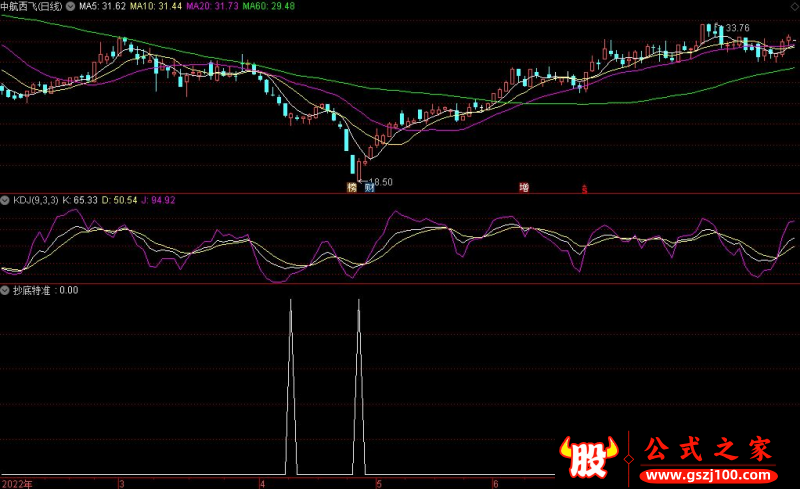The width and height of the screenshot is (800, 489).
Task: Click the KDJ(9,3,3) indicator name
Action: (36, 200)
